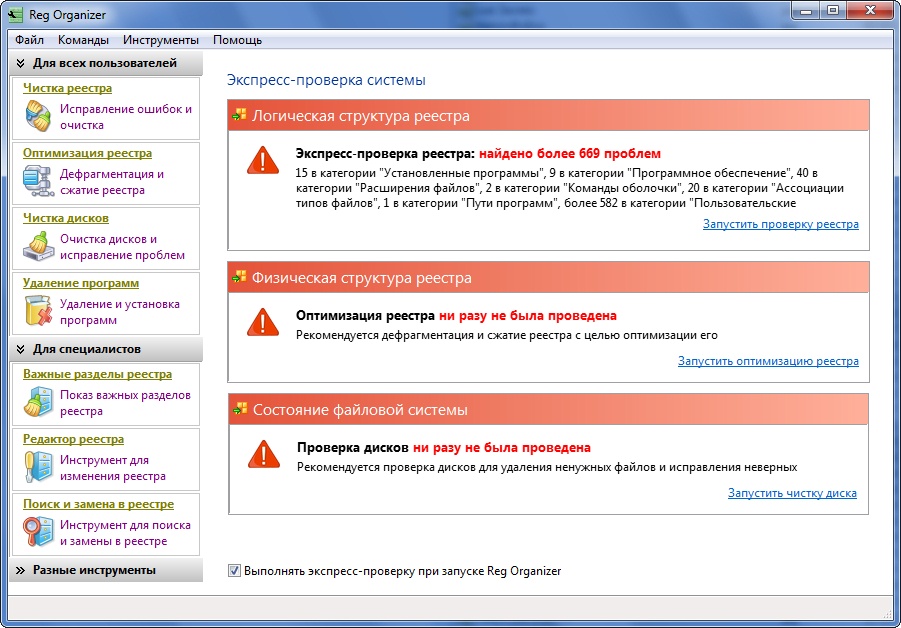Collapse the Для специалистов section
Screen dimensions: 901x628
tap(21, 349)
